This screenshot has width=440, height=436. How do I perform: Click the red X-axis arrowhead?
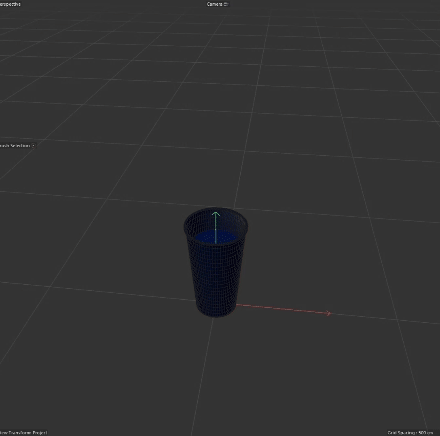click(328, 313)
